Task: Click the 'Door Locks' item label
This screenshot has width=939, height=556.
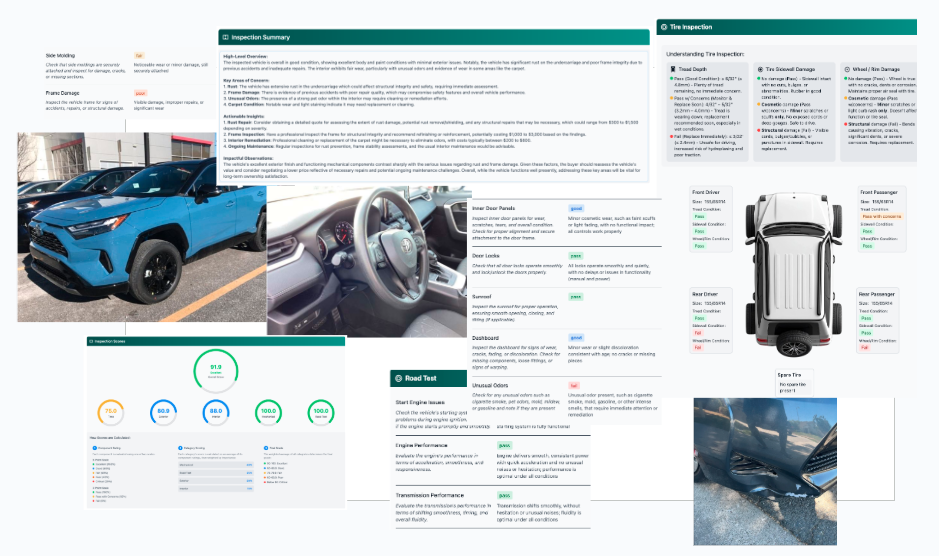Action: coord(486,255)
